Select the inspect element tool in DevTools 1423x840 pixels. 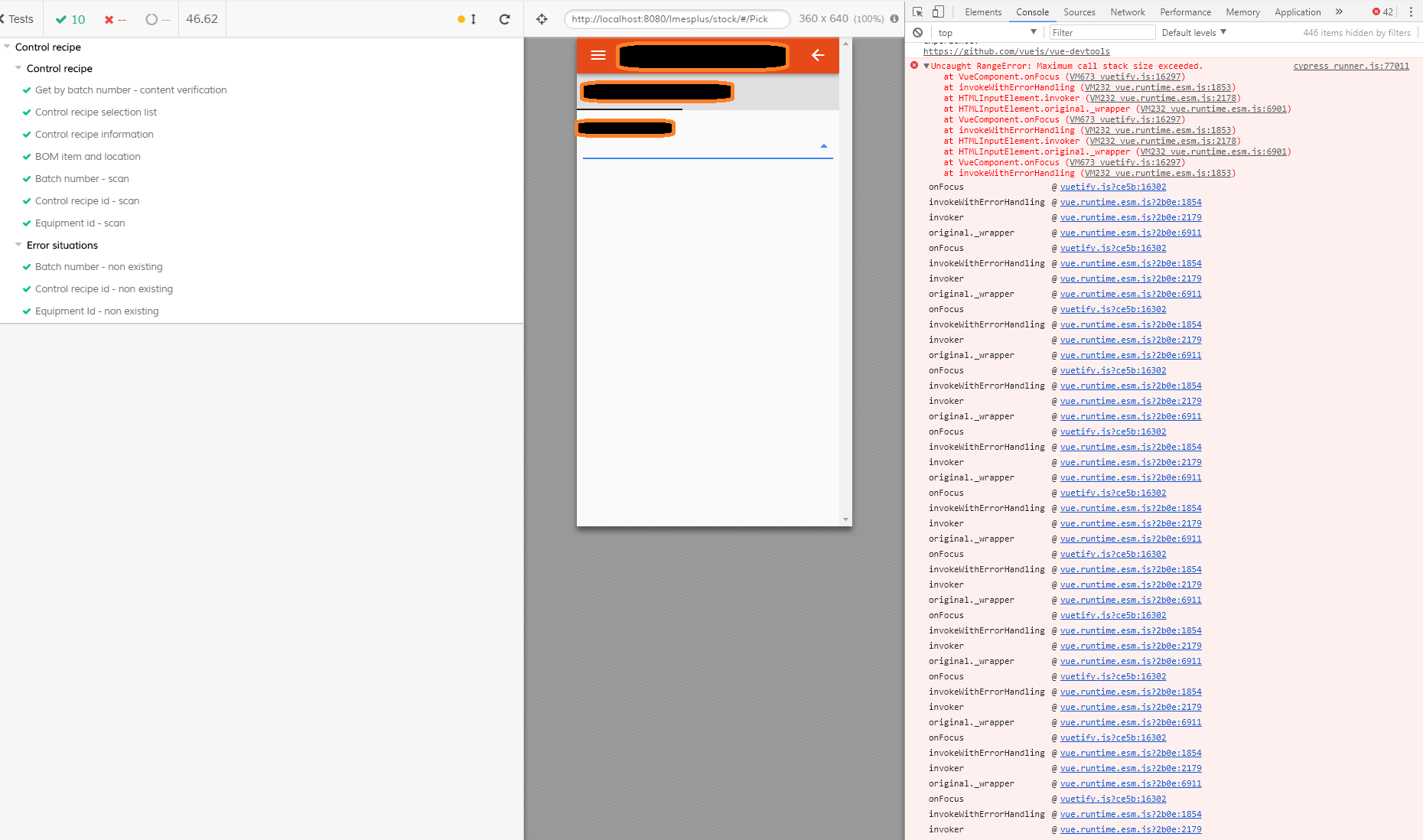pyautogui.click(x=917, y=12)
